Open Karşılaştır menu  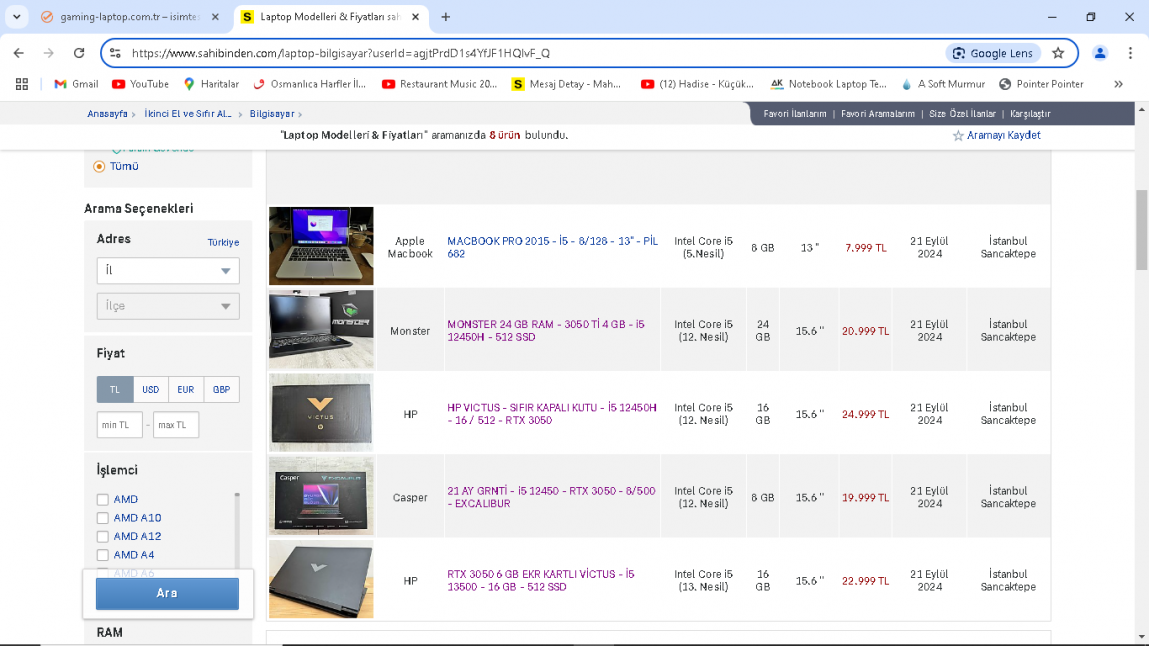[x=1030, y=114]
